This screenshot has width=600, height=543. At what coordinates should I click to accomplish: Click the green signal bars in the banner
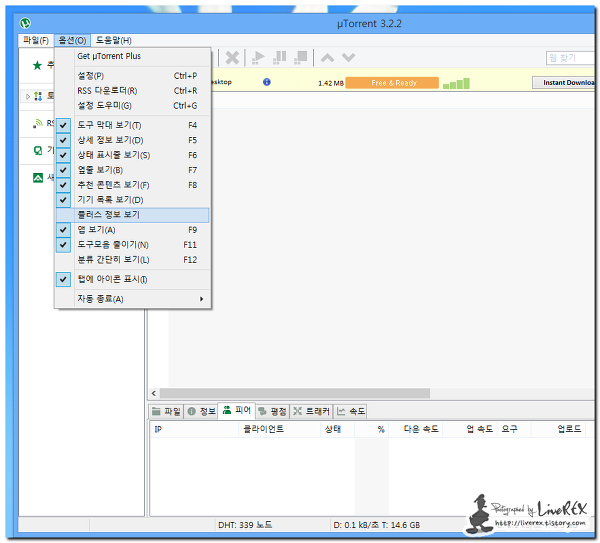click(x=456, y=83)
